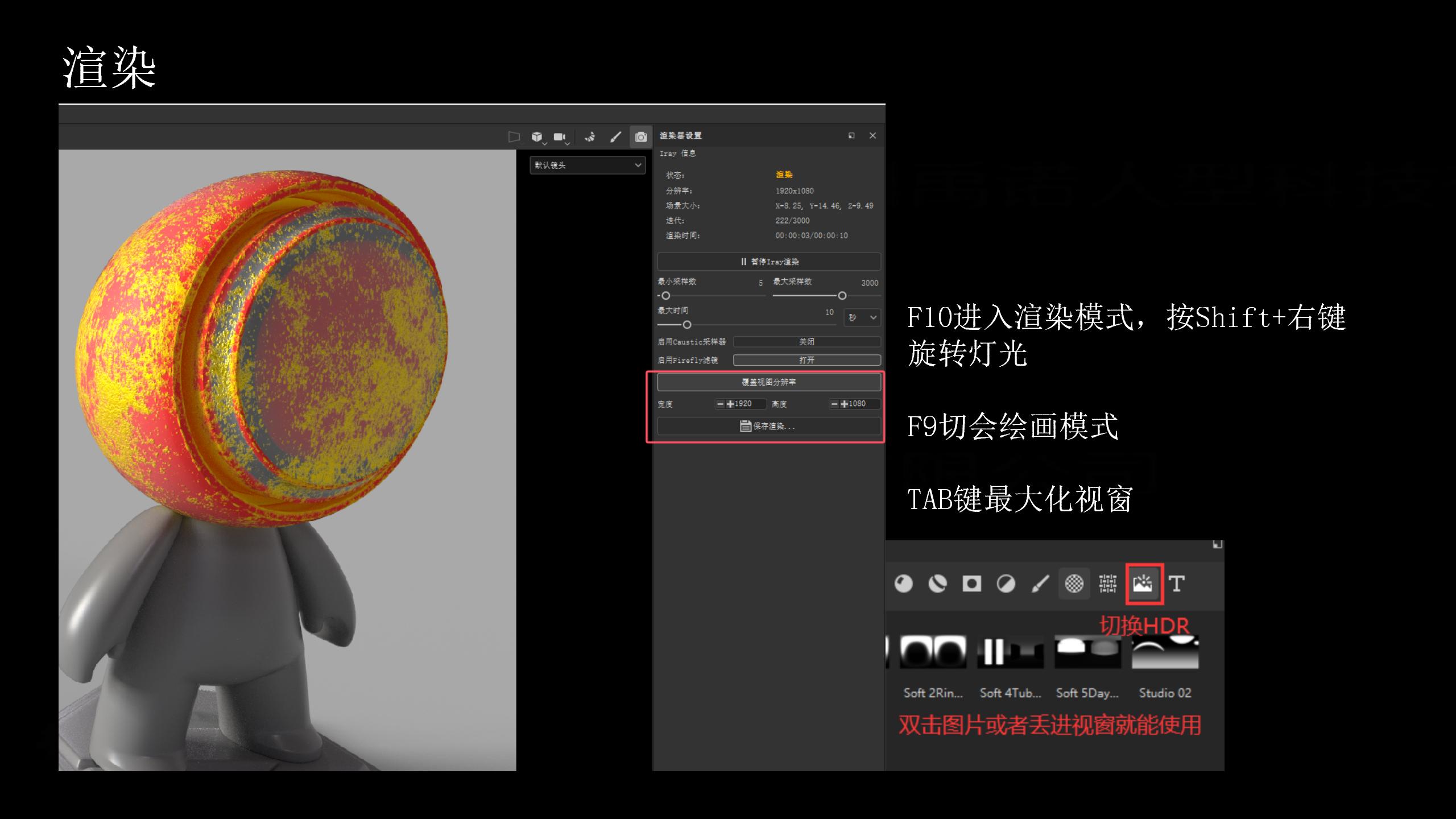This screenshot has width=1456, height=819.
Task: Click the 覆盖视图分辨率 button
Action: [769, 382]
